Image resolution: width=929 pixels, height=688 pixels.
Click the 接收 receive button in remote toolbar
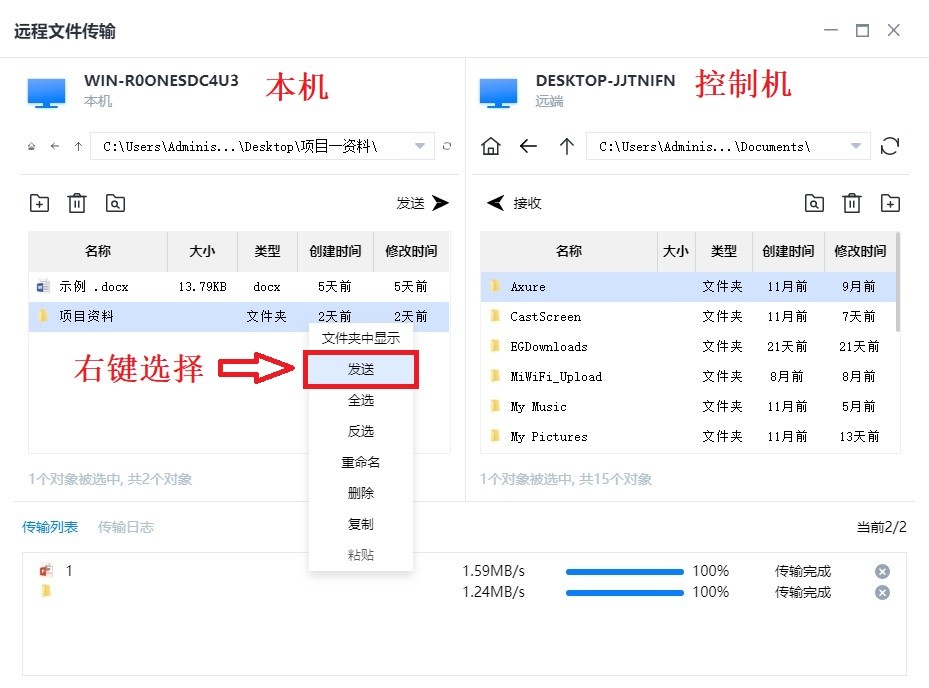(514, 203)
